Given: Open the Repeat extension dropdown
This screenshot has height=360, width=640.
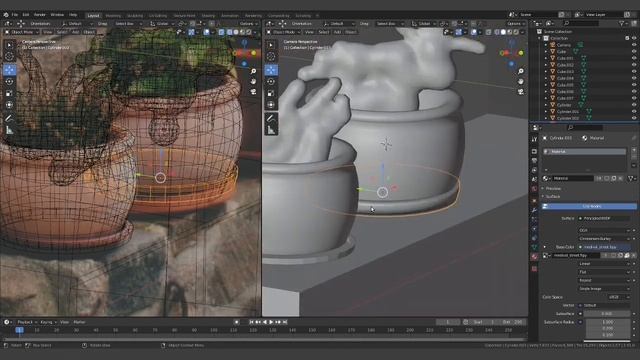Looking at the screenshot, I should [x=604, y=280].
